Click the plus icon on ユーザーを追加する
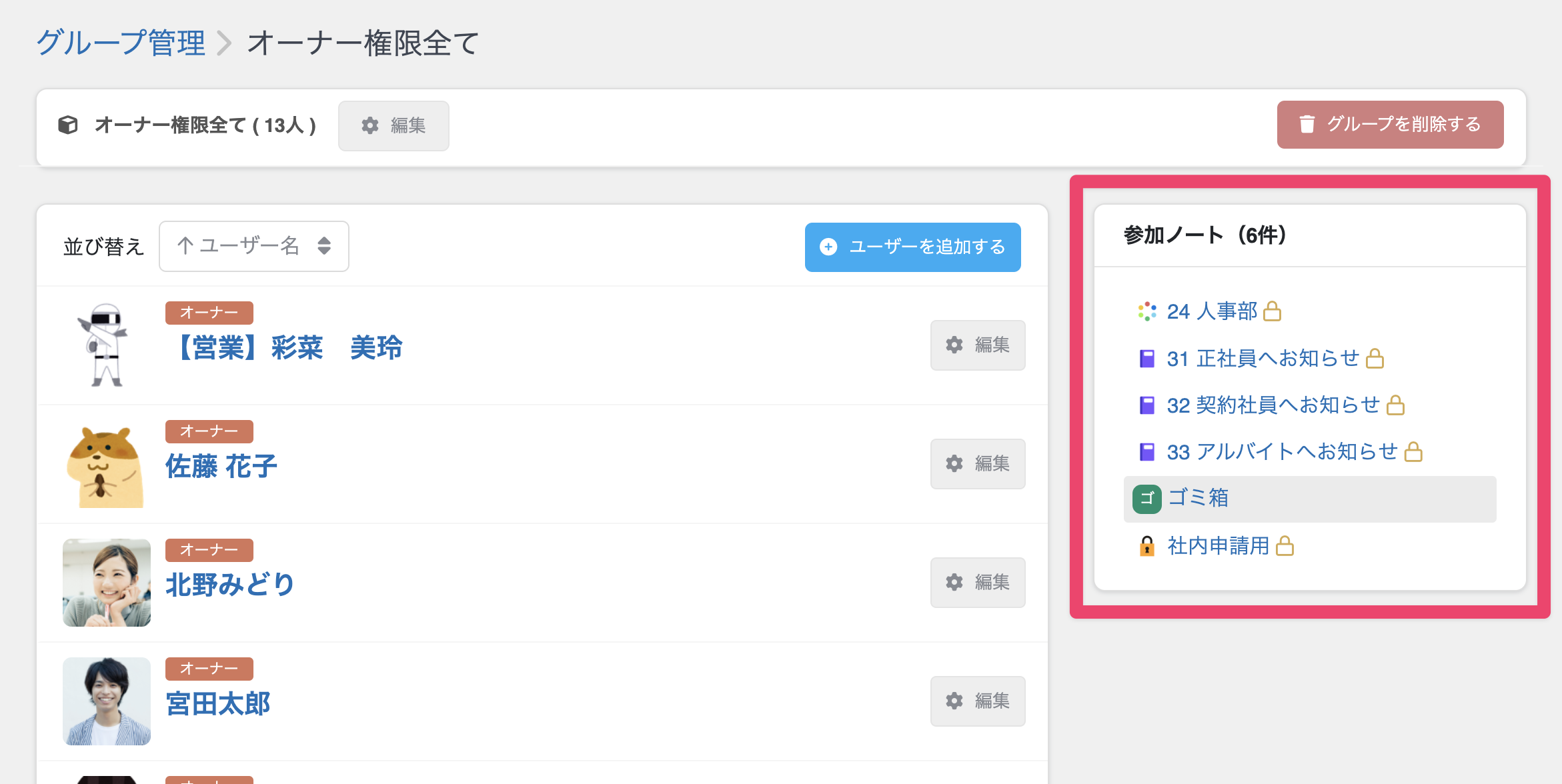1562x784 pixels. click(x=828, y=247)
